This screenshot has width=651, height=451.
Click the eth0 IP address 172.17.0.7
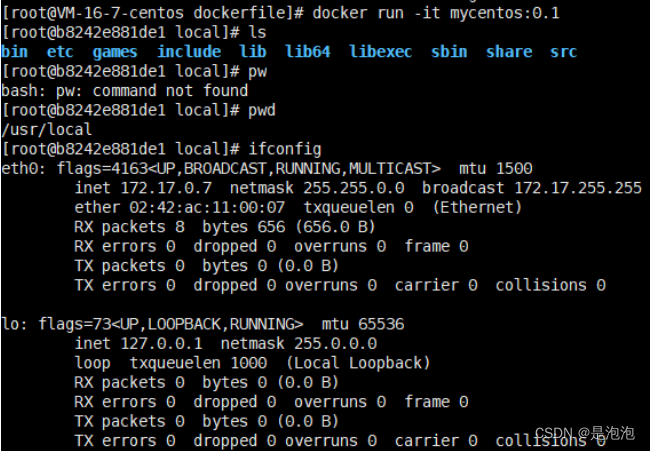pyautogui.click(x=166, y=188)
